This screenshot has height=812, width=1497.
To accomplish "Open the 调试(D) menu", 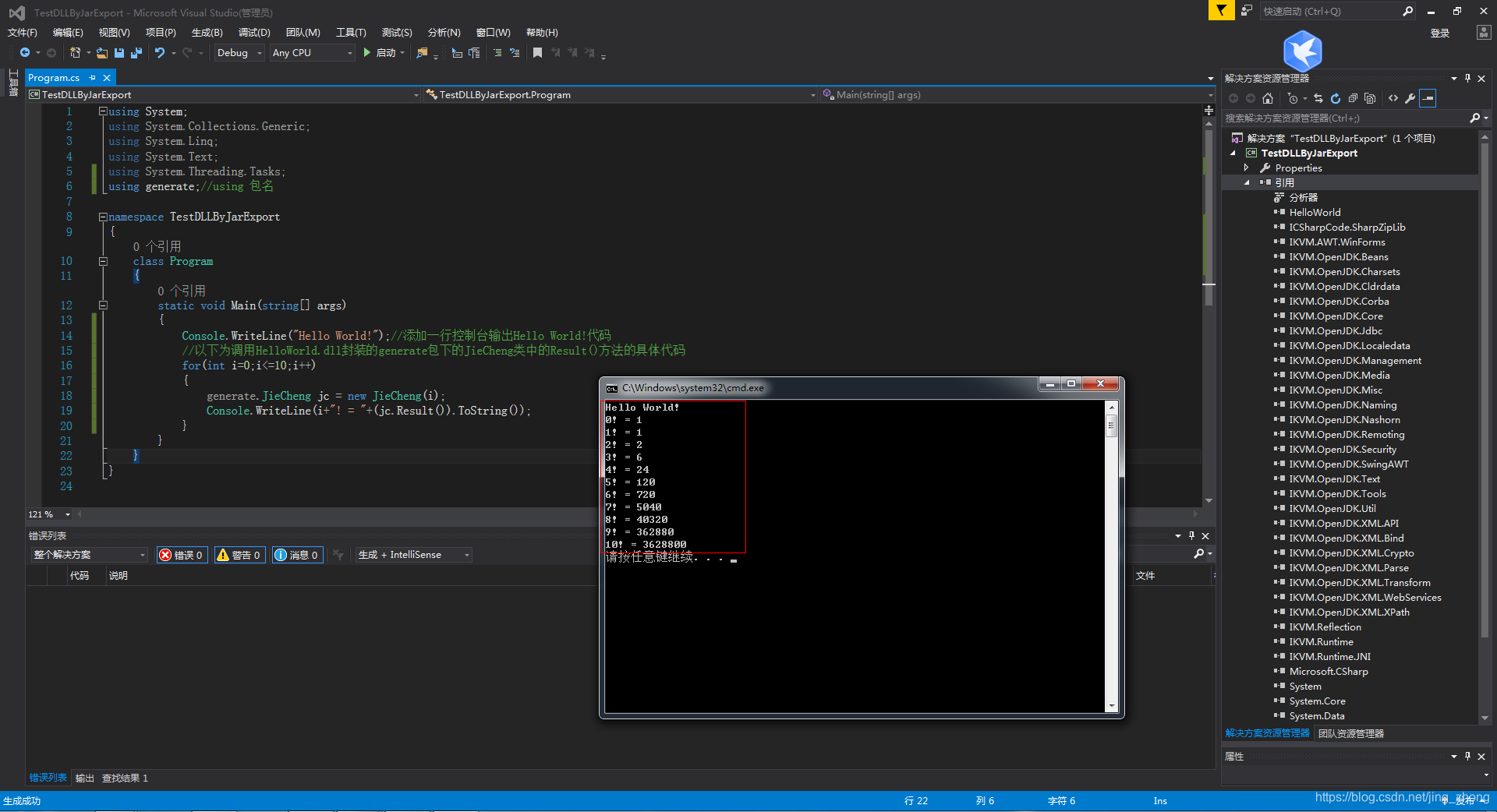I will coord(254,33).
